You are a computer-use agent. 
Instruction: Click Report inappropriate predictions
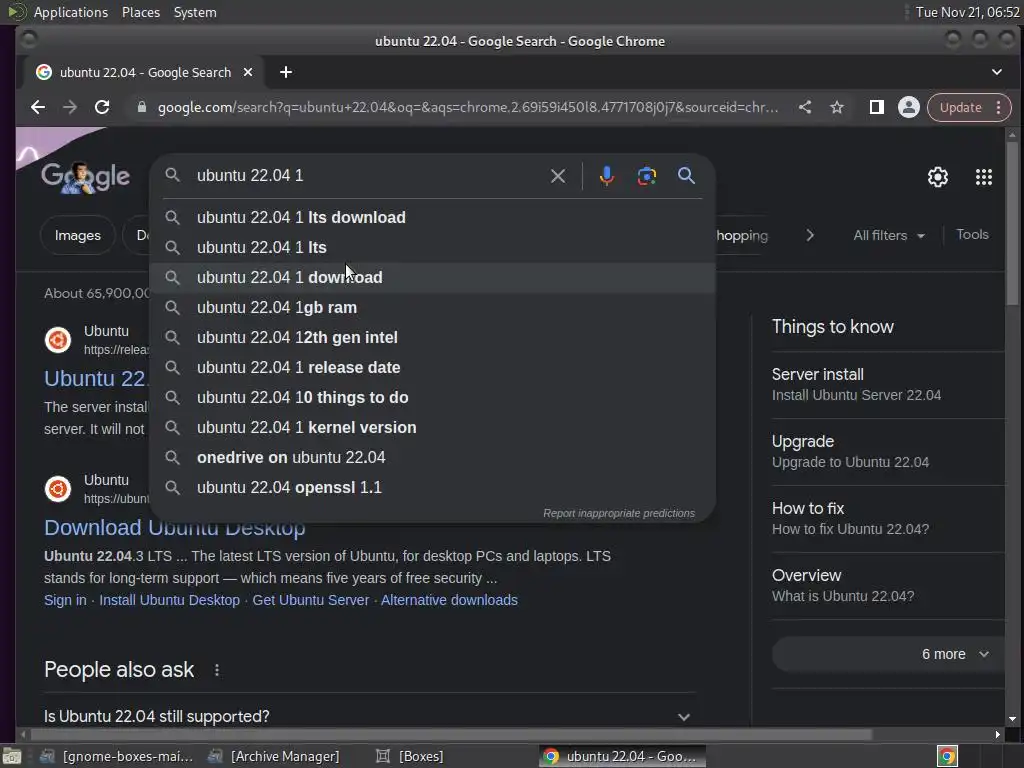click(x=618, y=513)
